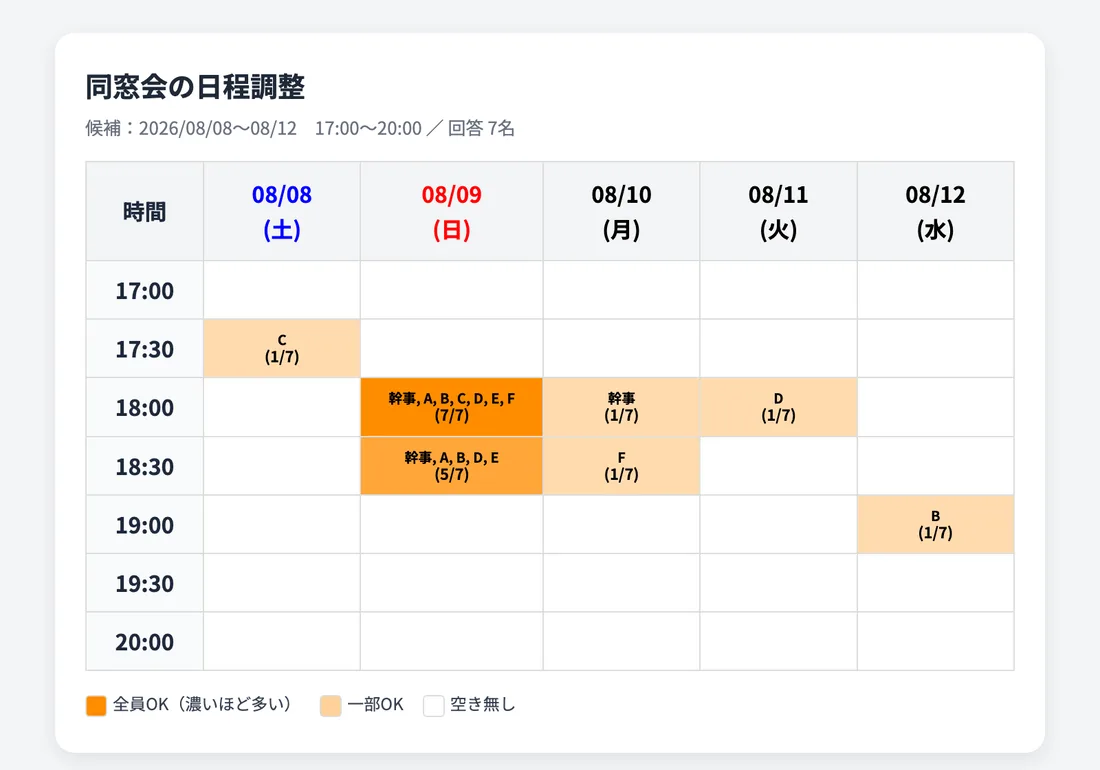Click the light orange 一部OK legend swatch
Image resolution: width=1100 pixels, height=770 pixels.
[x=330, y=705]
